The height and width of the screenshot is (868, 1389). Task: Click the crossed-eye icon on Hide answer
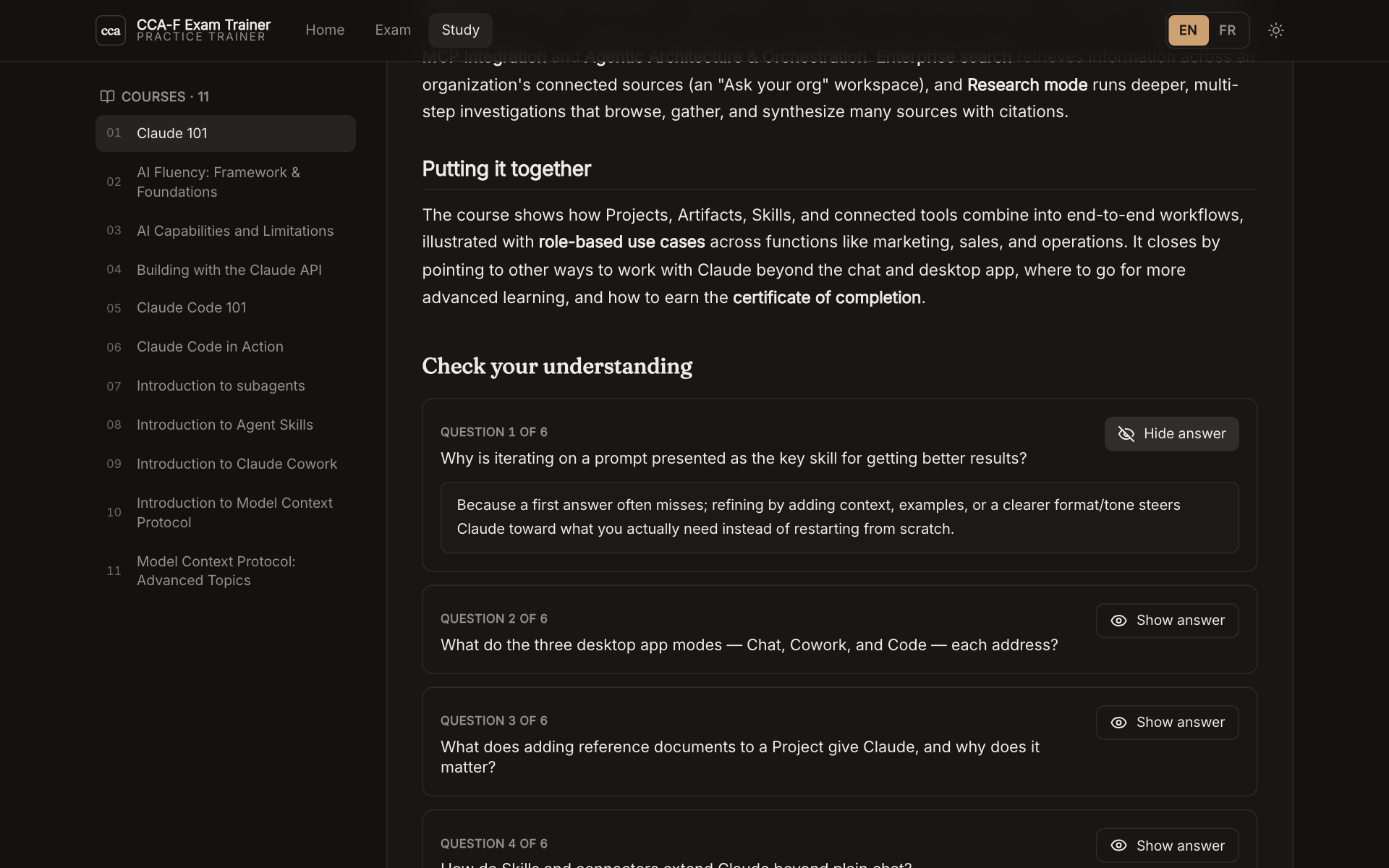pyautogui.click(x=1126, y=434)
